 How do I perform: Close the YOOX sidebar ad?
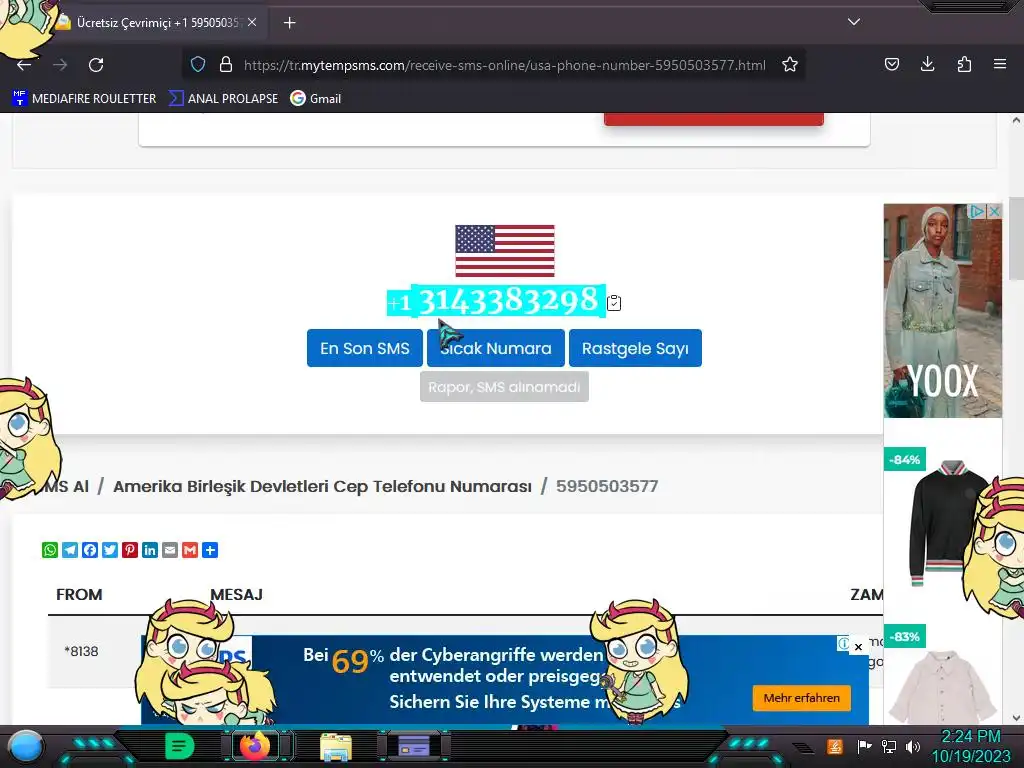[x=994, y=211]
